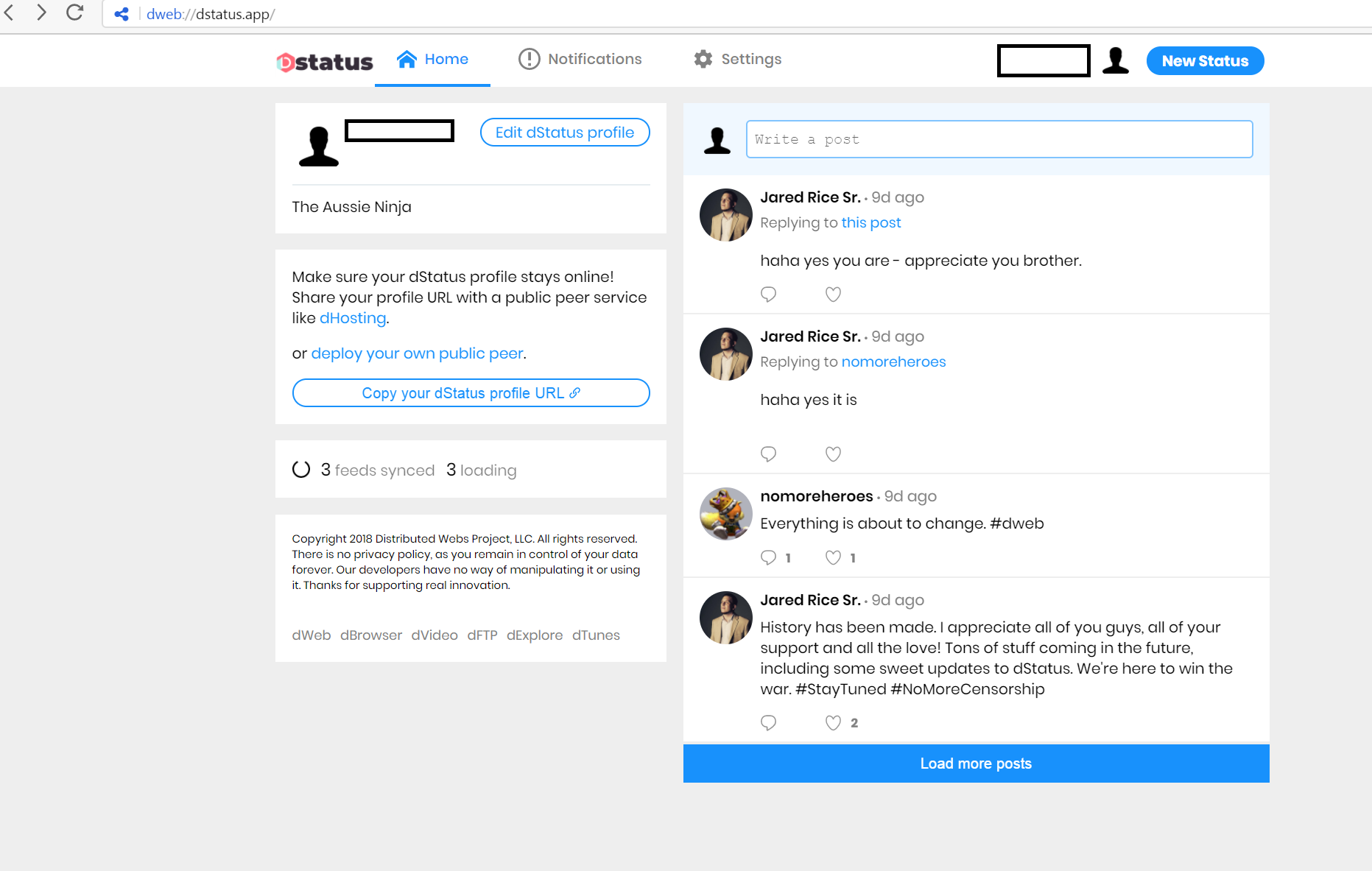Click Jared Rice Sr. name on 'History has been made' post
The image size is (1372, 871).
click(x=810, y=600)
